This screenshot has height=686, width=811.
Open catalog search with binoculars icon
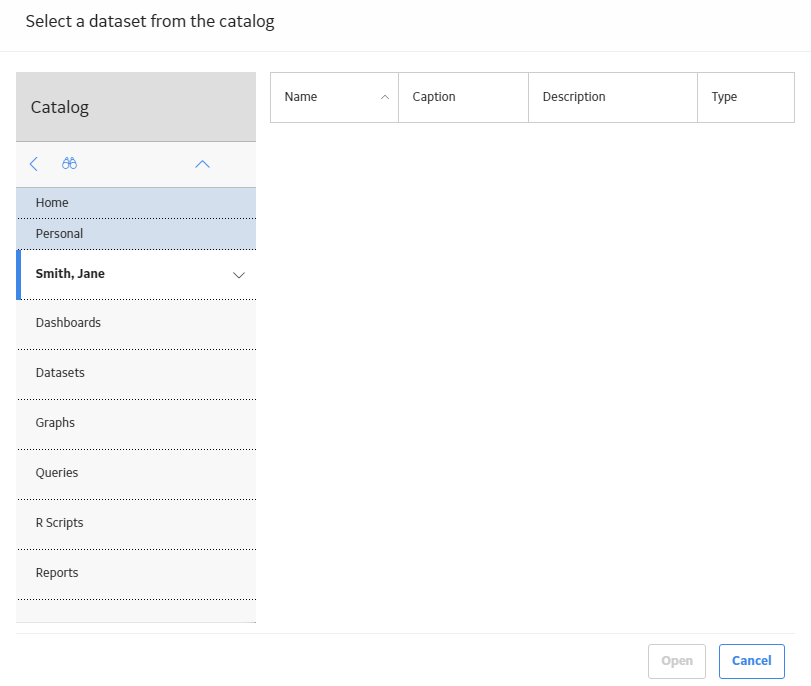69,163
